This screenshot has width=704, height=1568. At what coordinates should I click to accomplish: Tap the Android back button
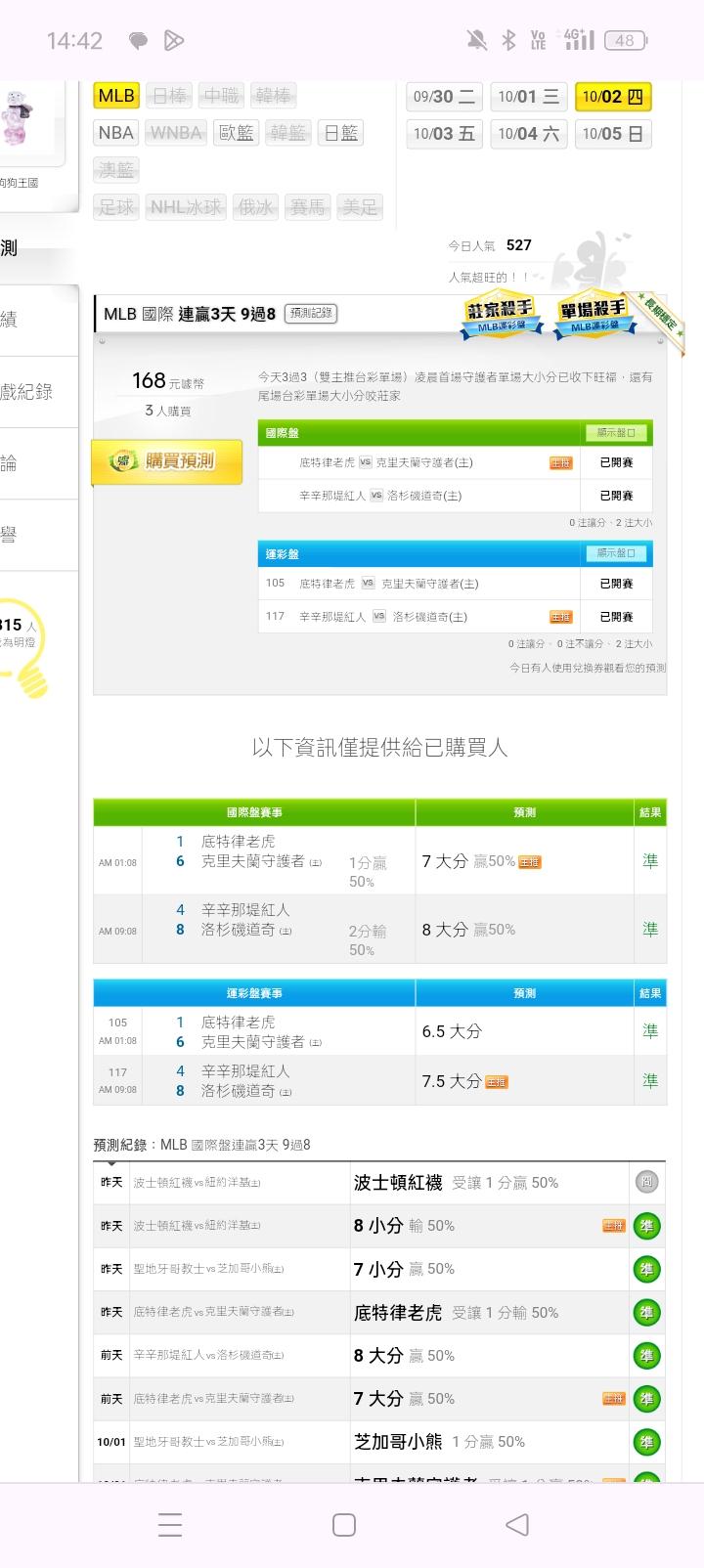point(517,1524)
